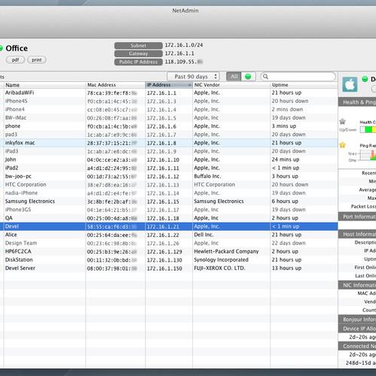Click the green status dot next to Office
This screenshot has width=376, height=376.
(x=1, y=48)
